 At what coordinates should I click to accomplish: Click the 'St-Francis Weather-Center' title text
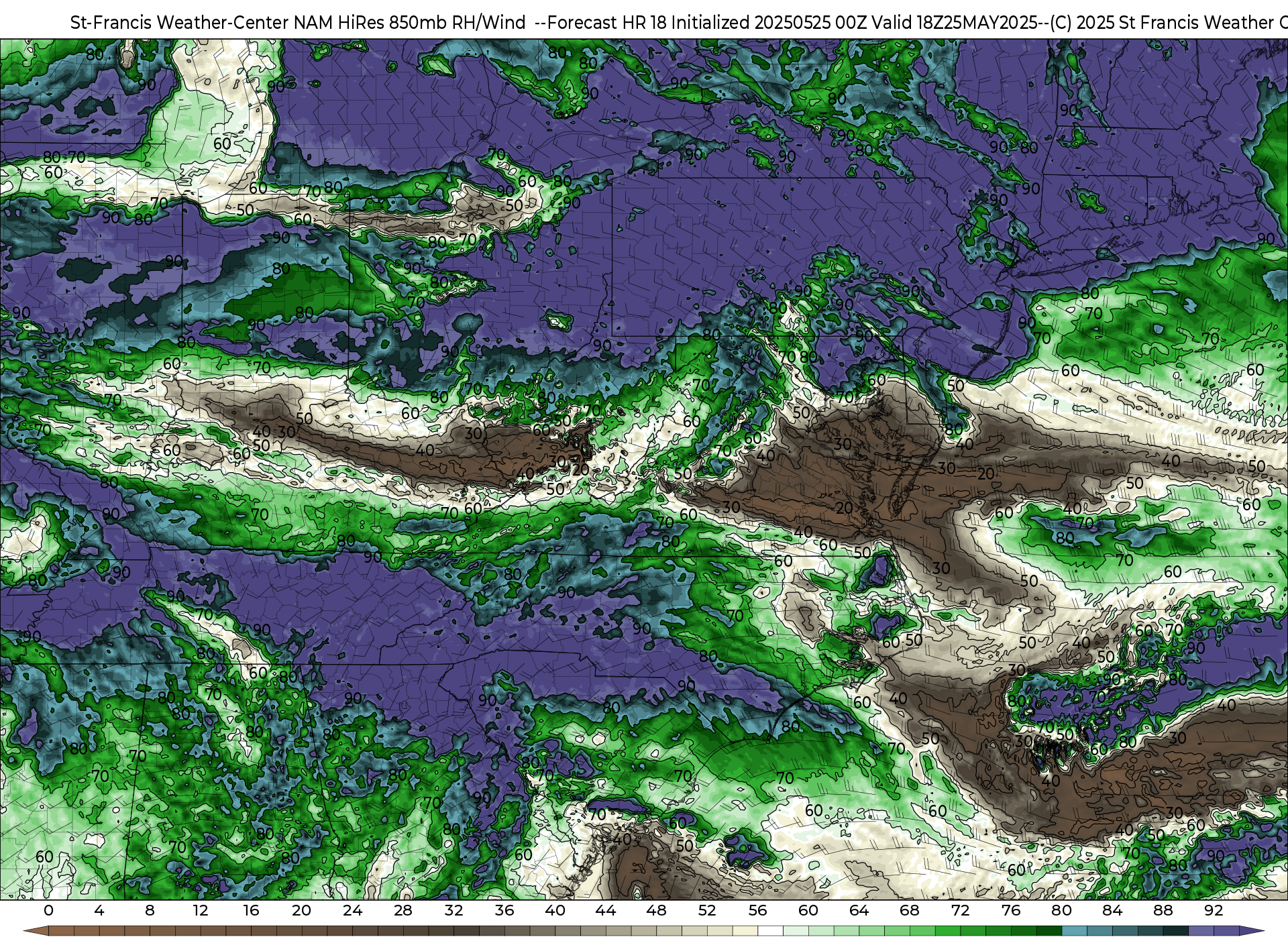click(x=180, y=23)
